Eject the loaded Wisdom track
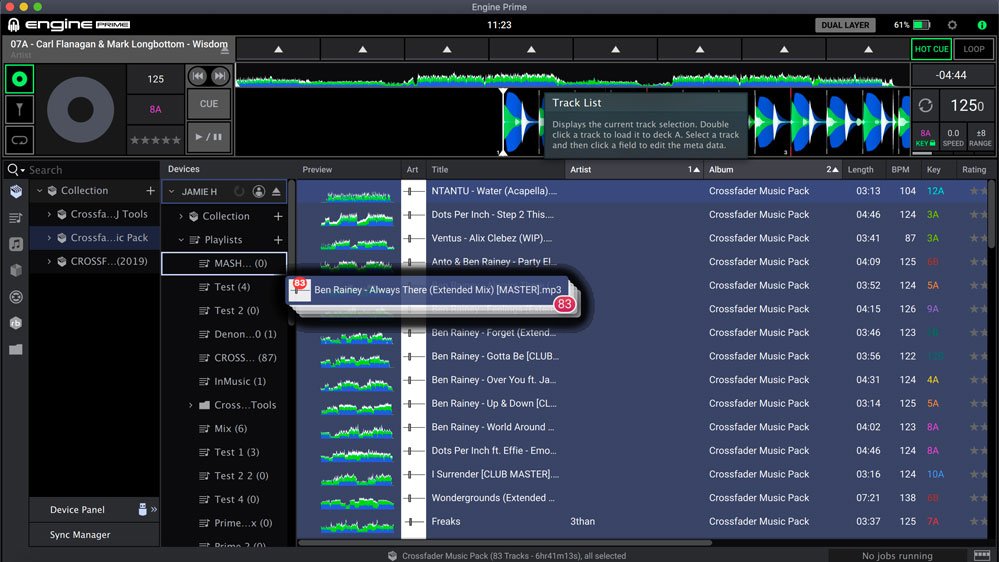999x562 pixels. click(x=224, y=49)
